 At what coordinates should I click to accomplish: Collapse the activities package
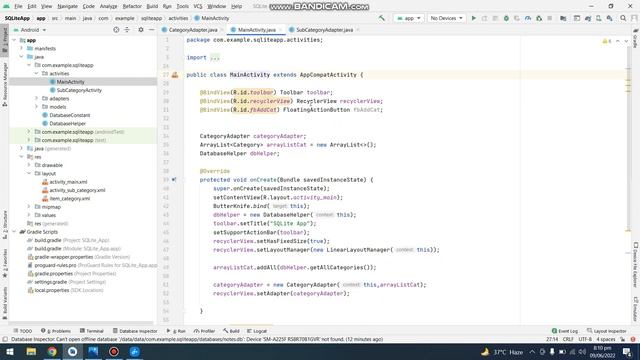[x=36, y=73]
